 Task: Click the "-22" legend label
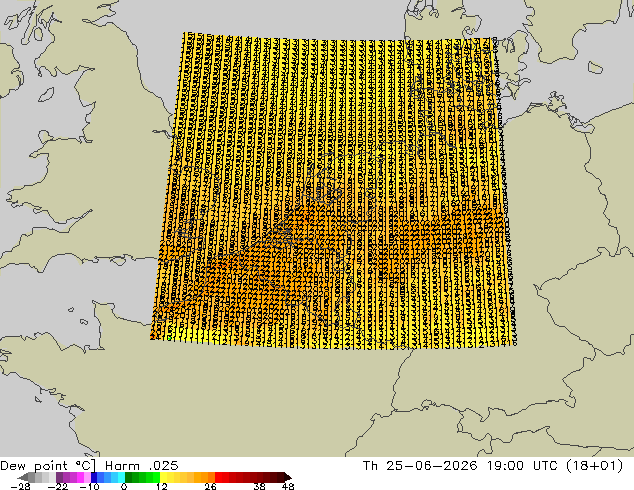[x=58, y=486]
